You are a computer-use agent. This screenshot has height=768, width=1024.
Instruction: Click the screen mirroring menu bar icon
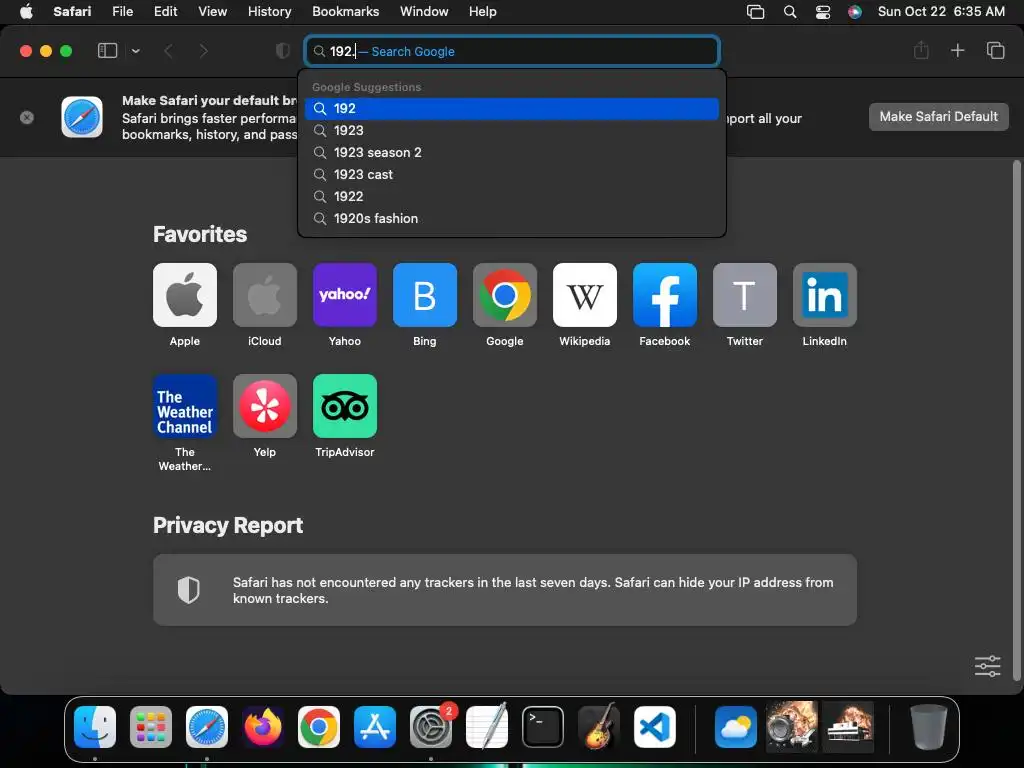tap(756, 11)
